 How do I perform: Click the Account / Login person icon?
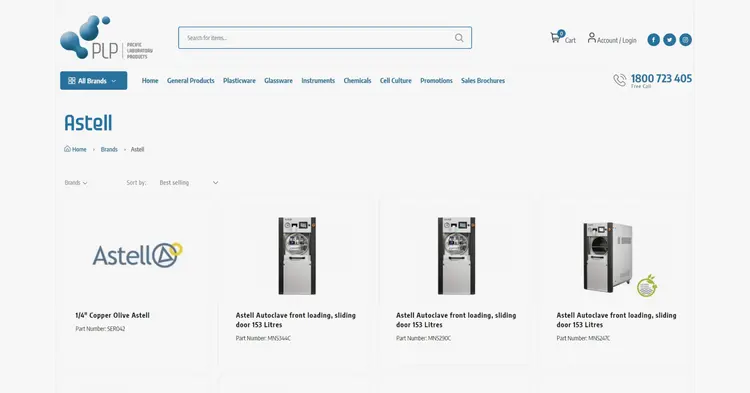pyautogui.click(x=592, y=37)
